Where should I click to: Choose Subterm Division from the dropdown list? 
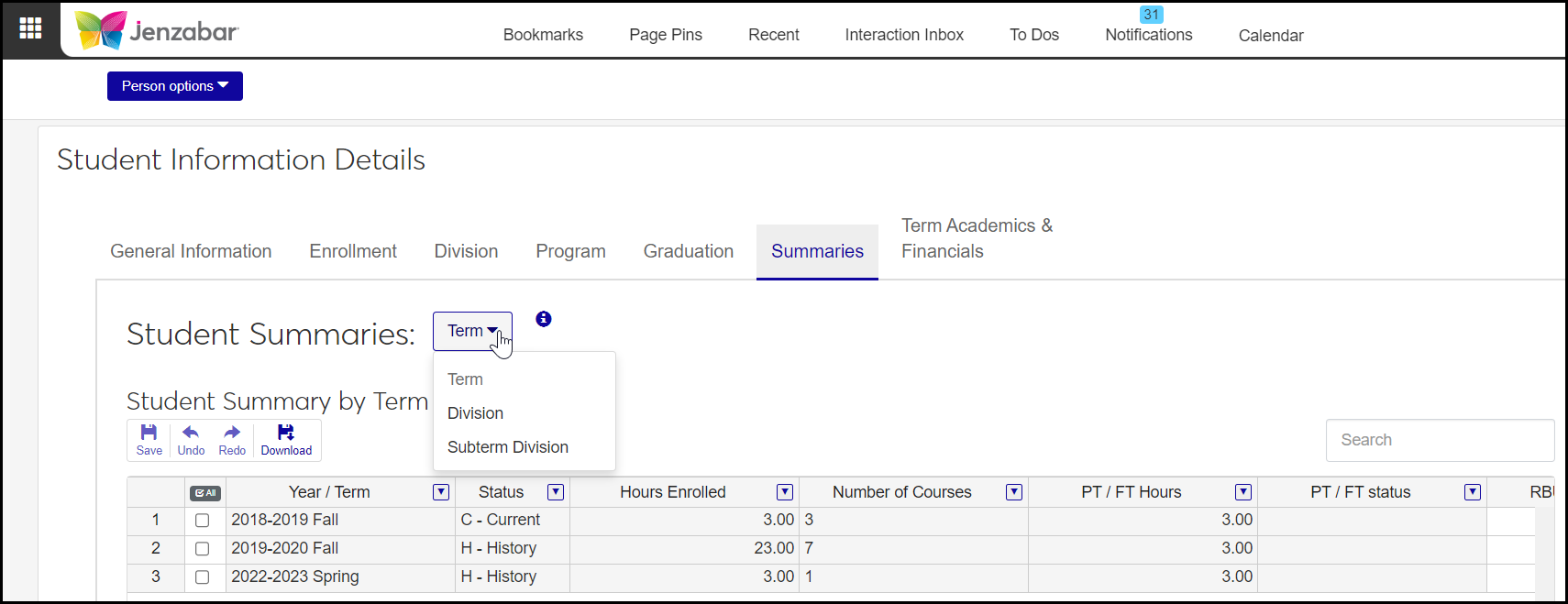508,447
